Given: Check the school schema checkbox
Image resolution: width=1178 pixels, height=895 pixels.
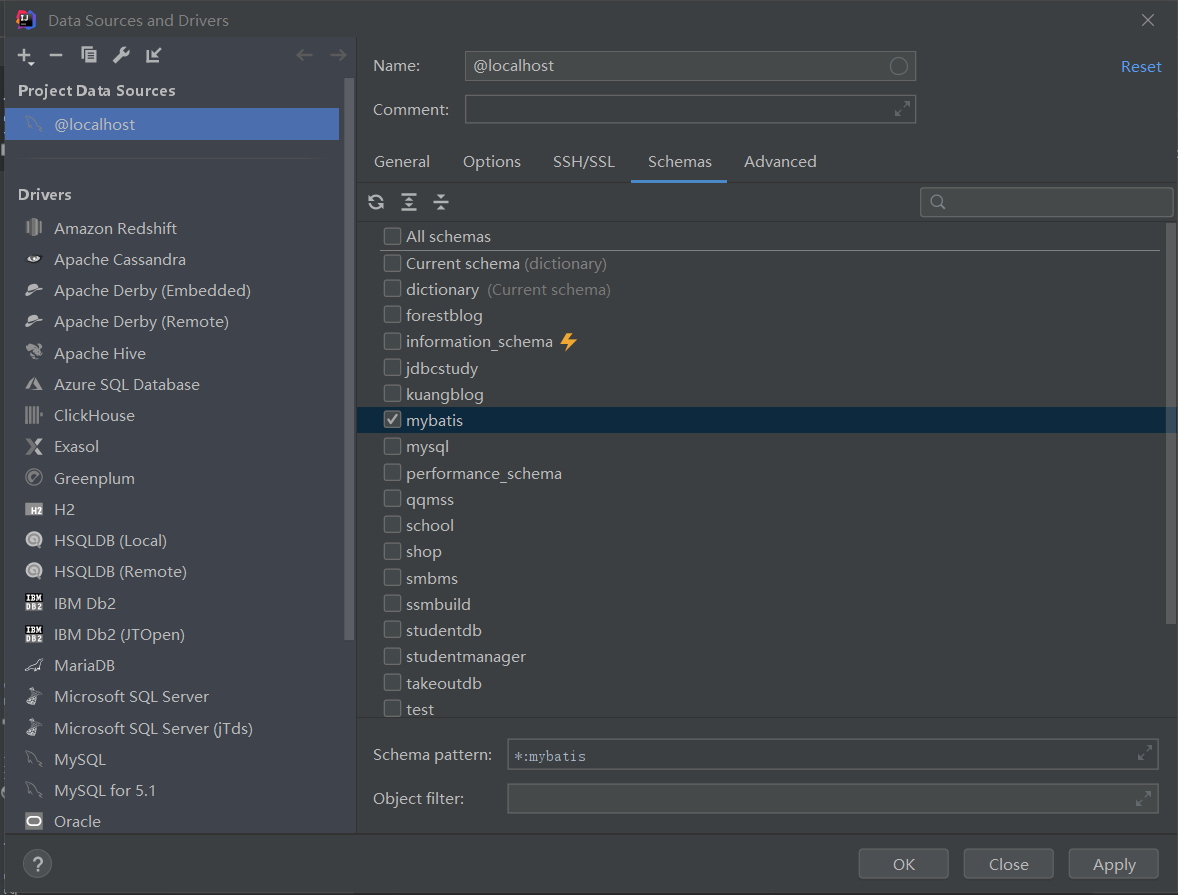Looking at the screenshot, I should 392,525.
